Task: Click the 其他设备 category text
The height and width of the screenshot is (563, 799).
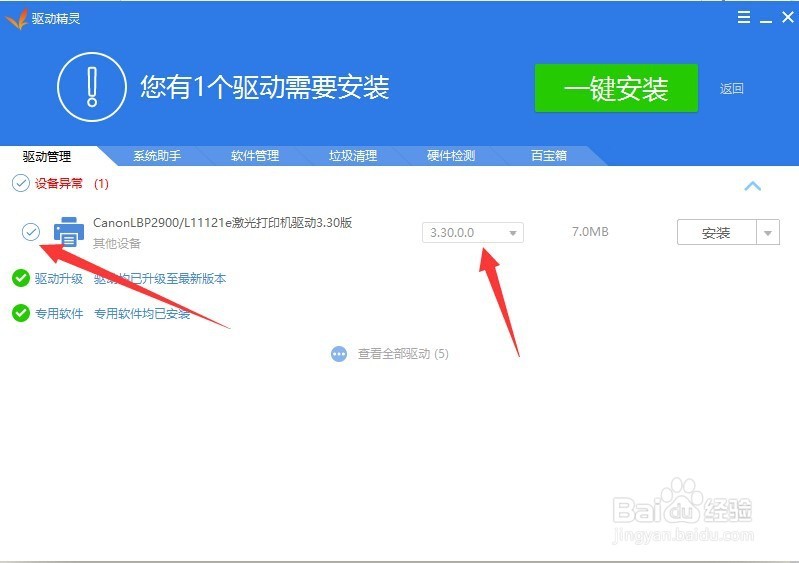Action: click(117, 244)
